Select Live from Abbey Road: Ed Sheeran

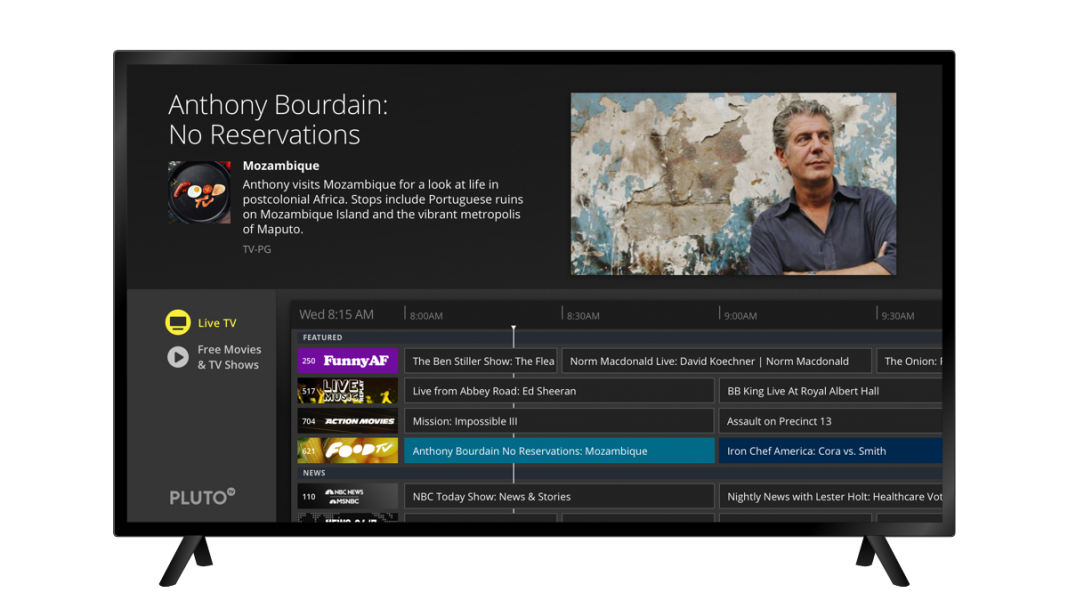pos(559,391)
